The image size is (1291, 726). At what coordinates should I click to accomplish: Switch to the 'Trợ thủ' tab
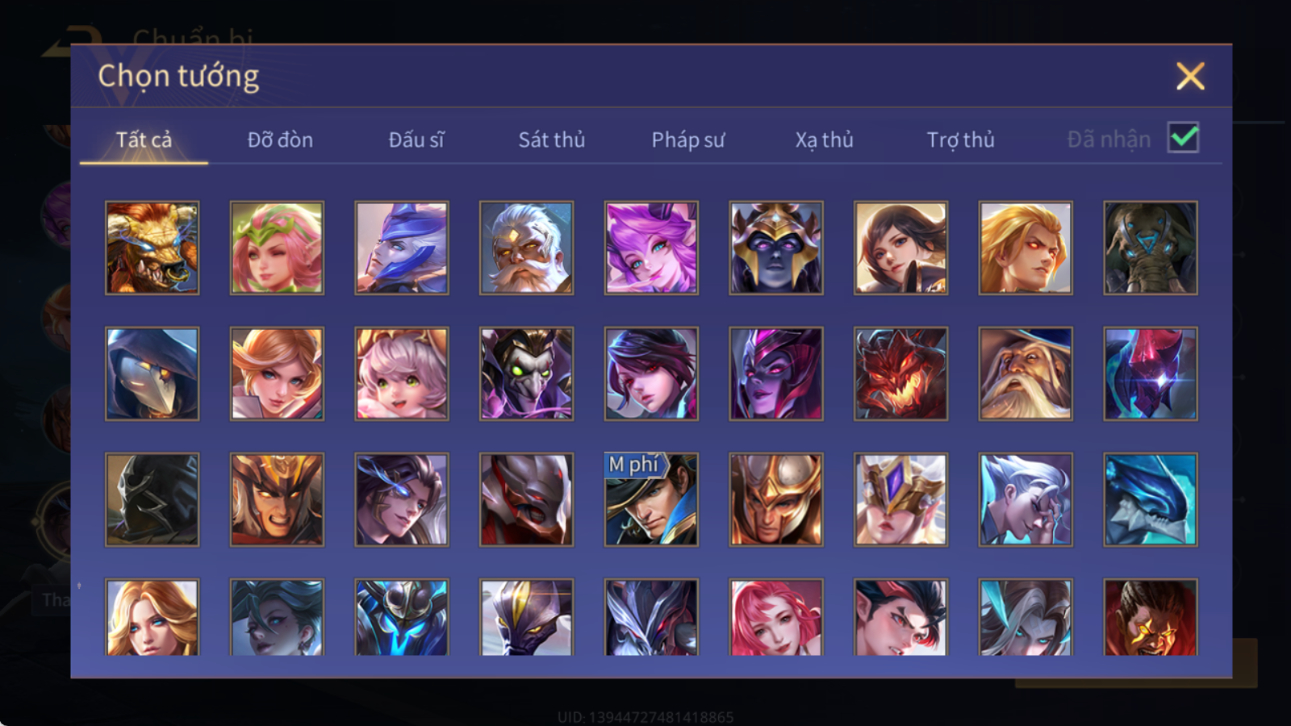pyautogui.click(x=960, y=140)
